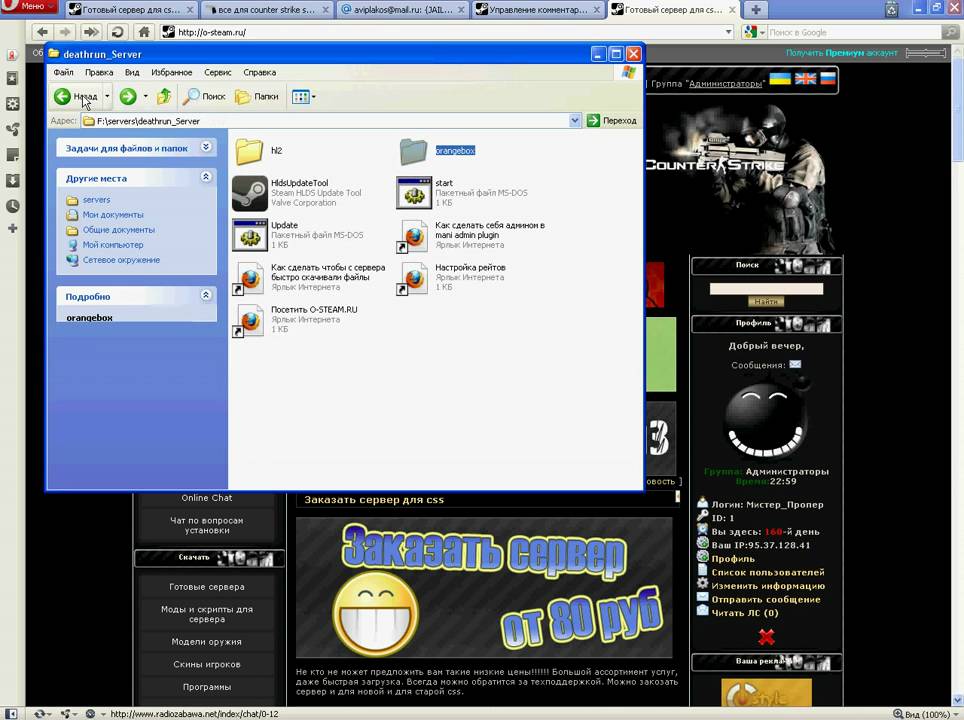
Task: Open the Opera address bar history dropdown
Action: (x=729, y=32)
